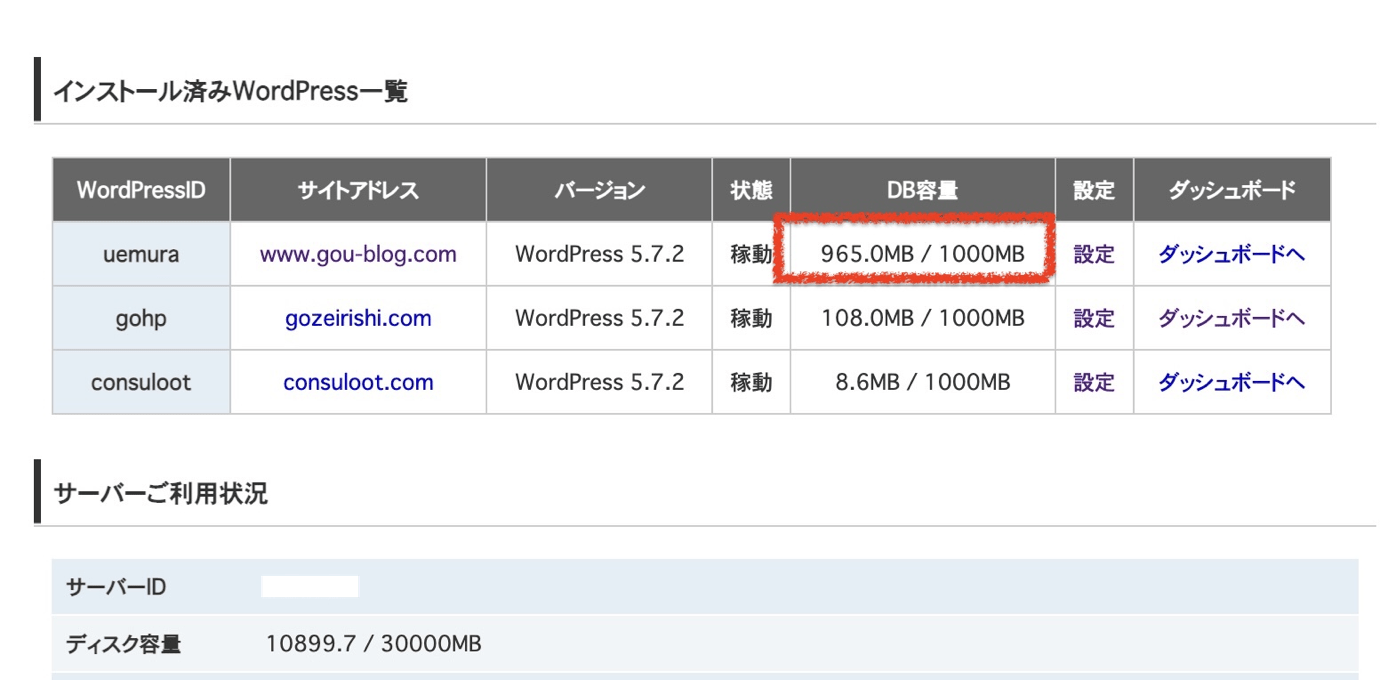Click the 108.0MB / 1000MB DB value
Image resolution: width=1396 pixels, height=680 pixels.
click(922, 318)
